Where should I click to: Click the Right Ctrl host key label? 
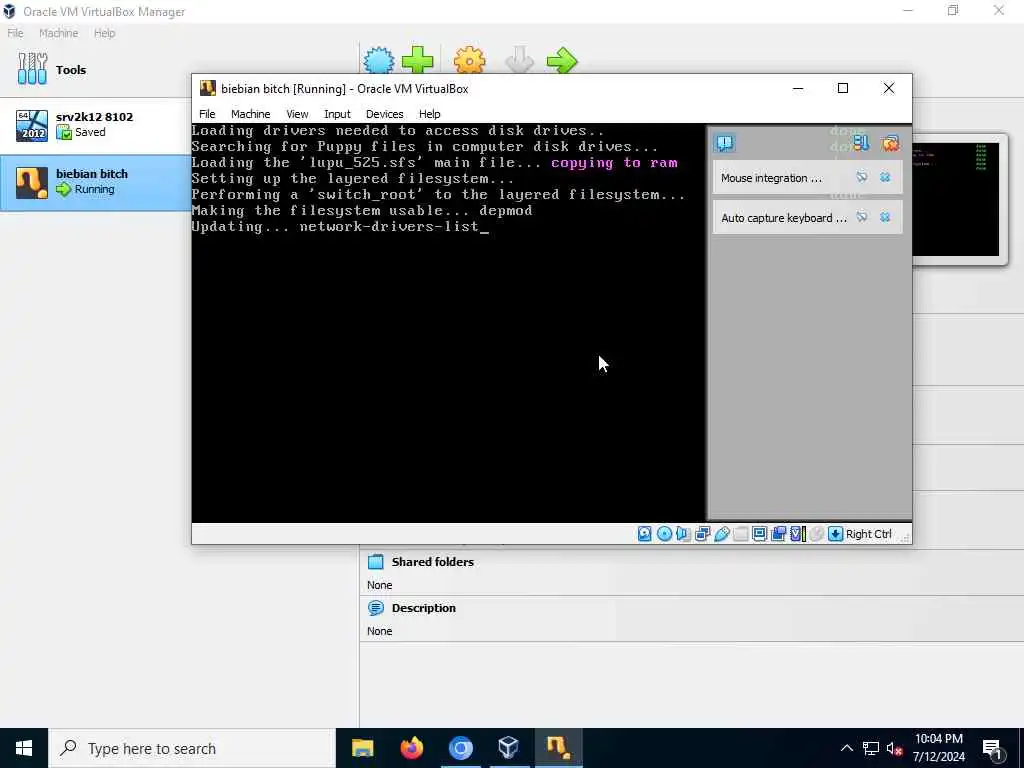tap(868, 534)
